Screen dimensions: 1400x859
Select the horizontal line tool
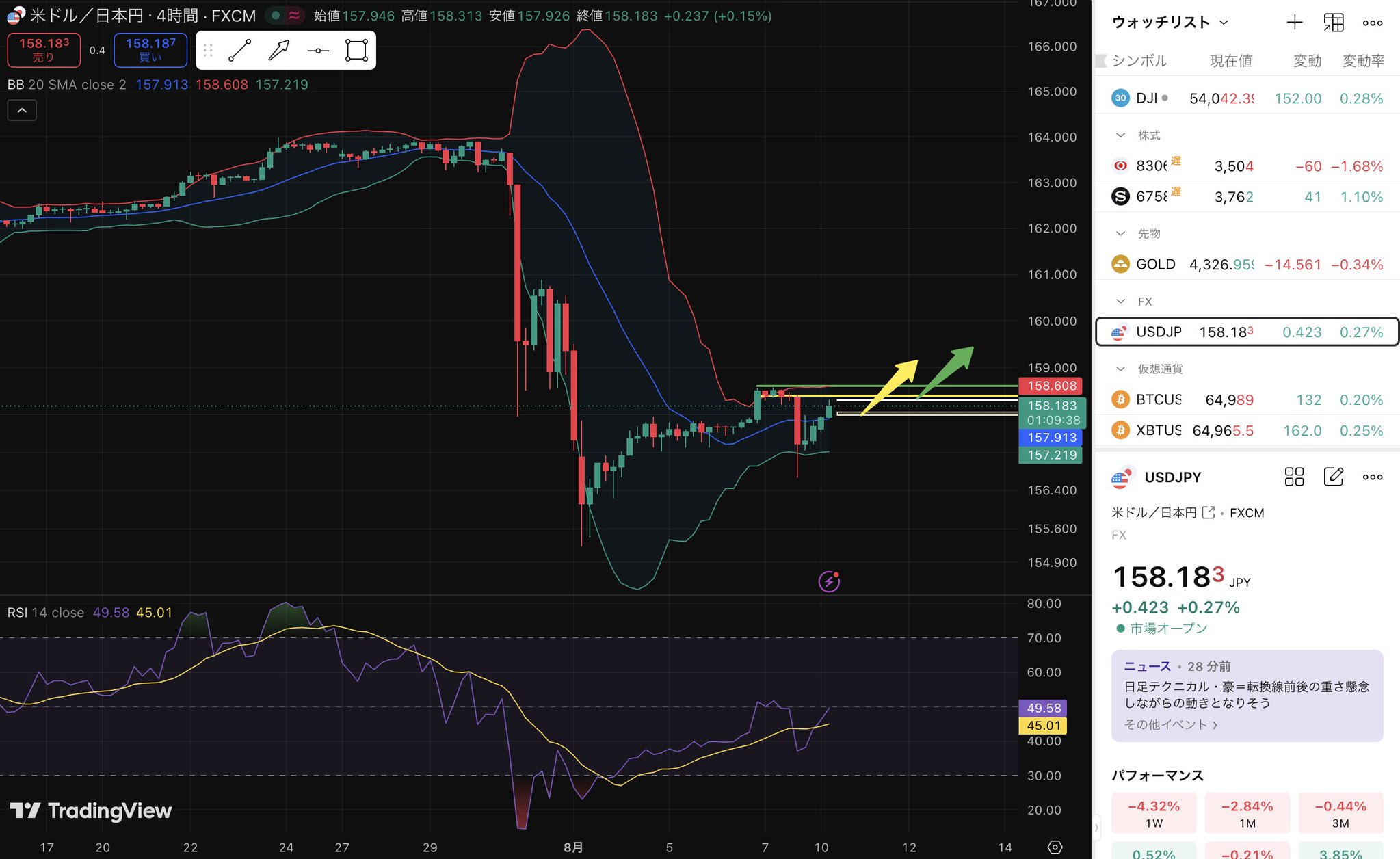318,51
